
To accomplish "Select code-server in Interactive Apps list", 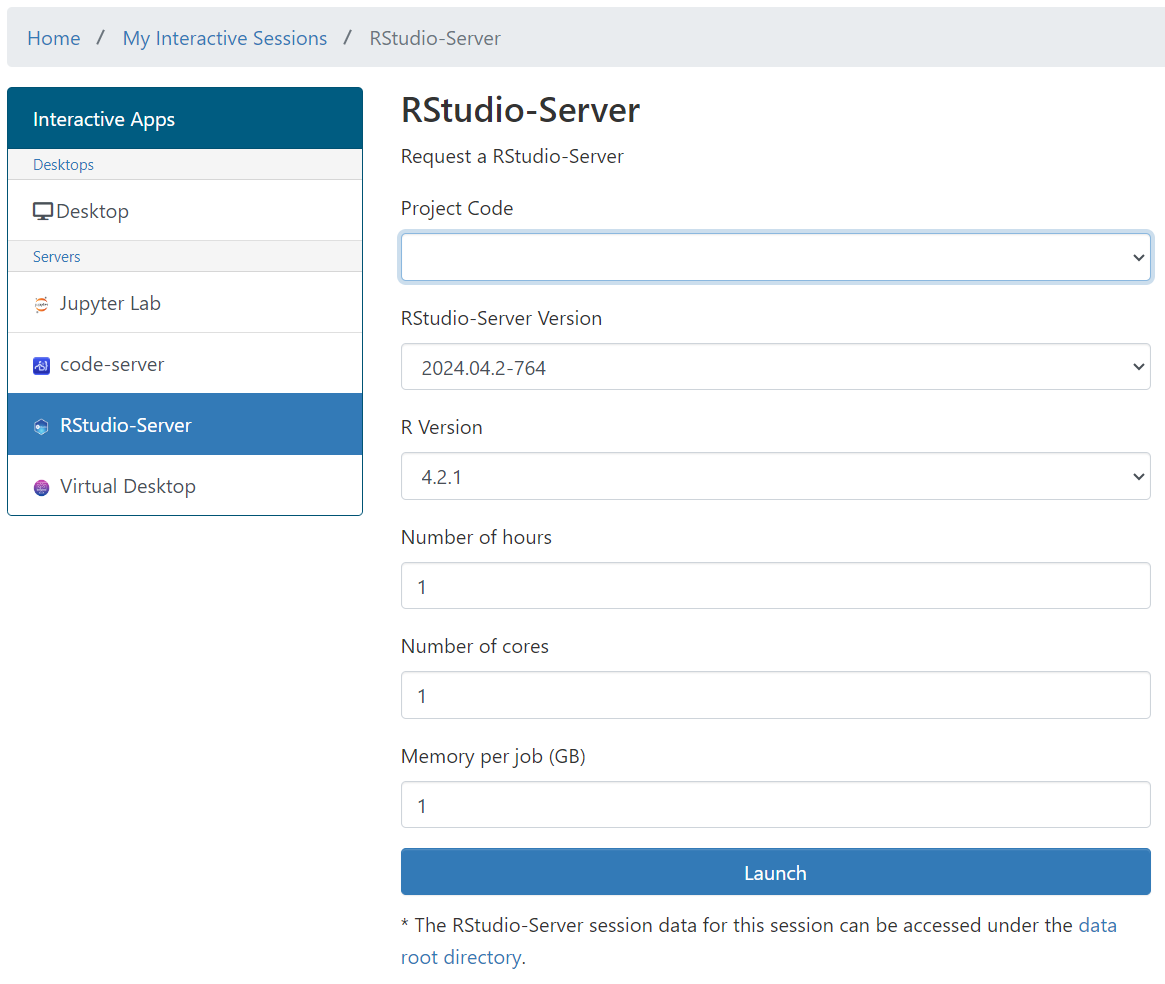I will point(112,364).
